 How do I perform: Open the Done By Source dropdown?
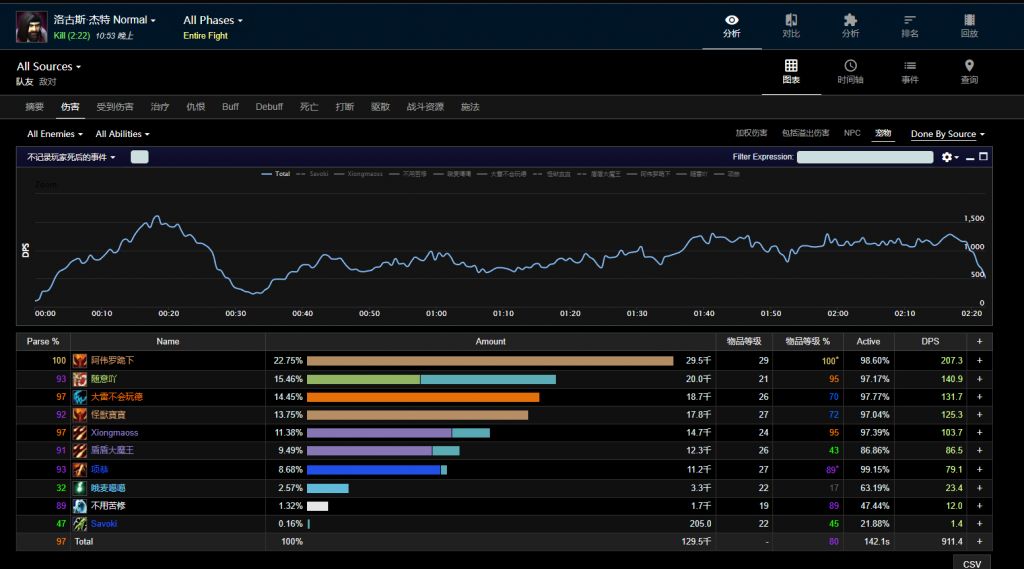(x=947, y=134)
